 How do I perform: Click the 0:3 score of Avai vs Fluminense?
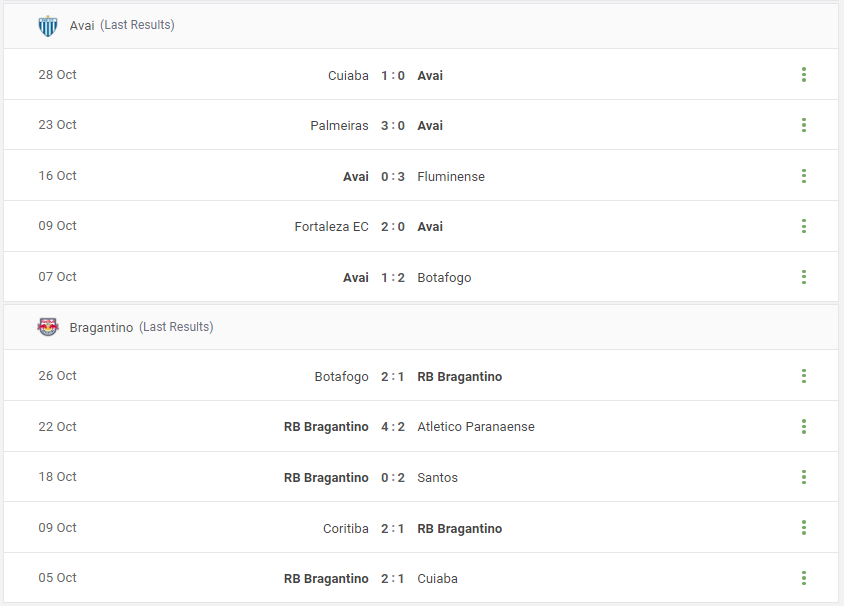pyautogui.click(x=393, y=177)
